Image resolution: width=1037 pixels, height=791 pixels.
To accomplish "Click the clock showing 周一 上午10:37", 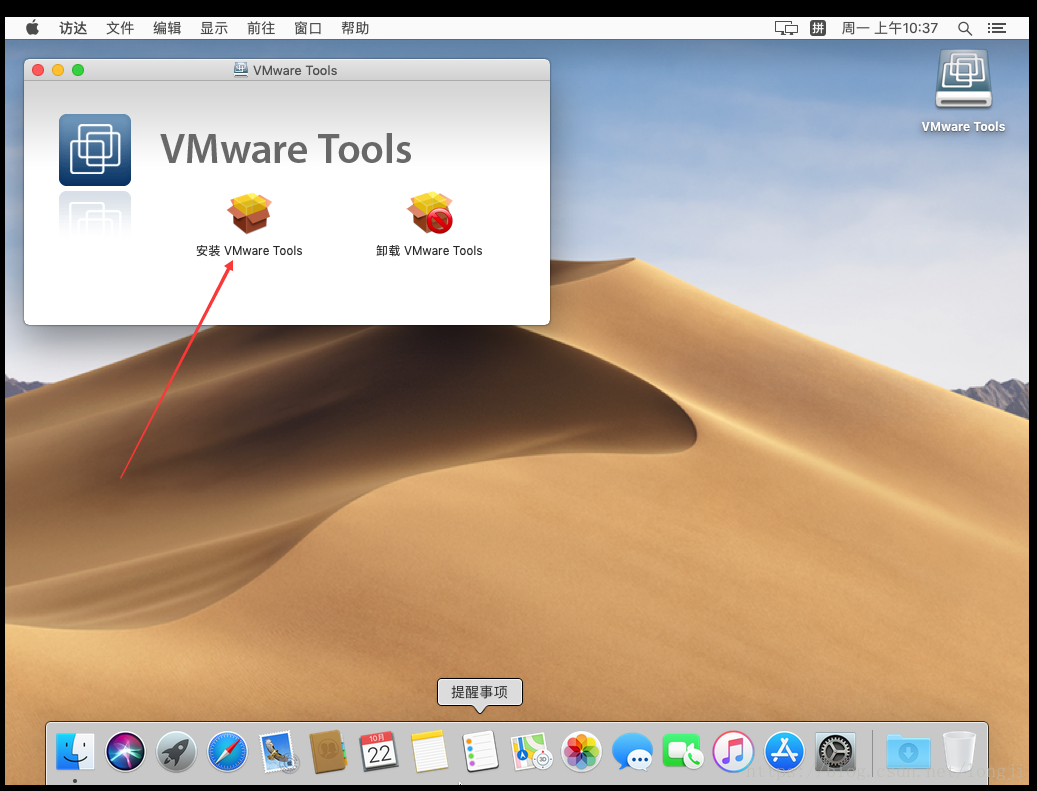I will click(890, 28).
